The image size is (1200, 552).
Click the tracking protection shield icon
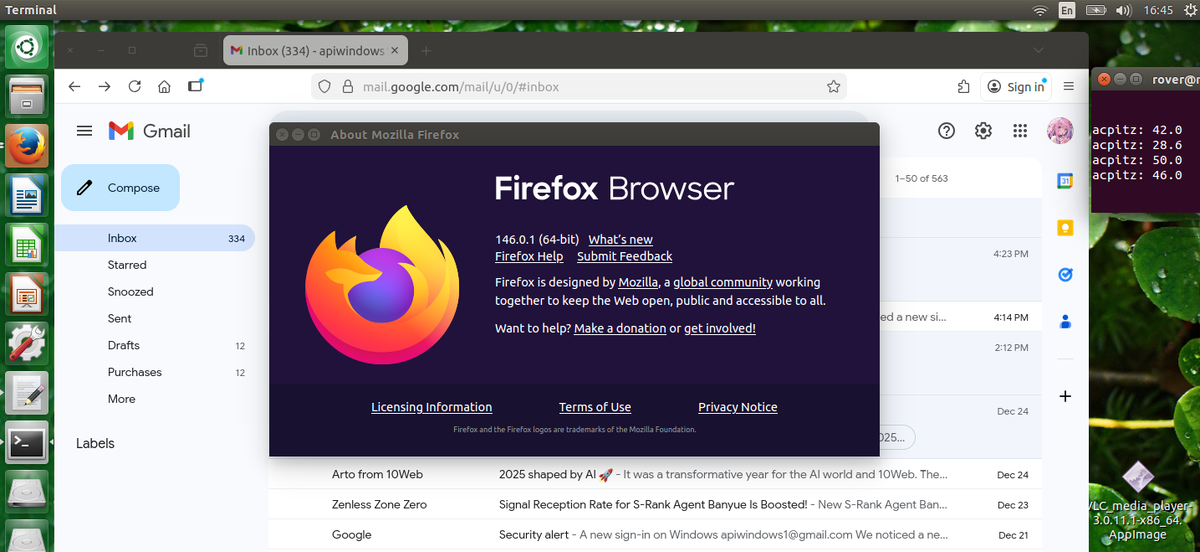tap(324, 87)
